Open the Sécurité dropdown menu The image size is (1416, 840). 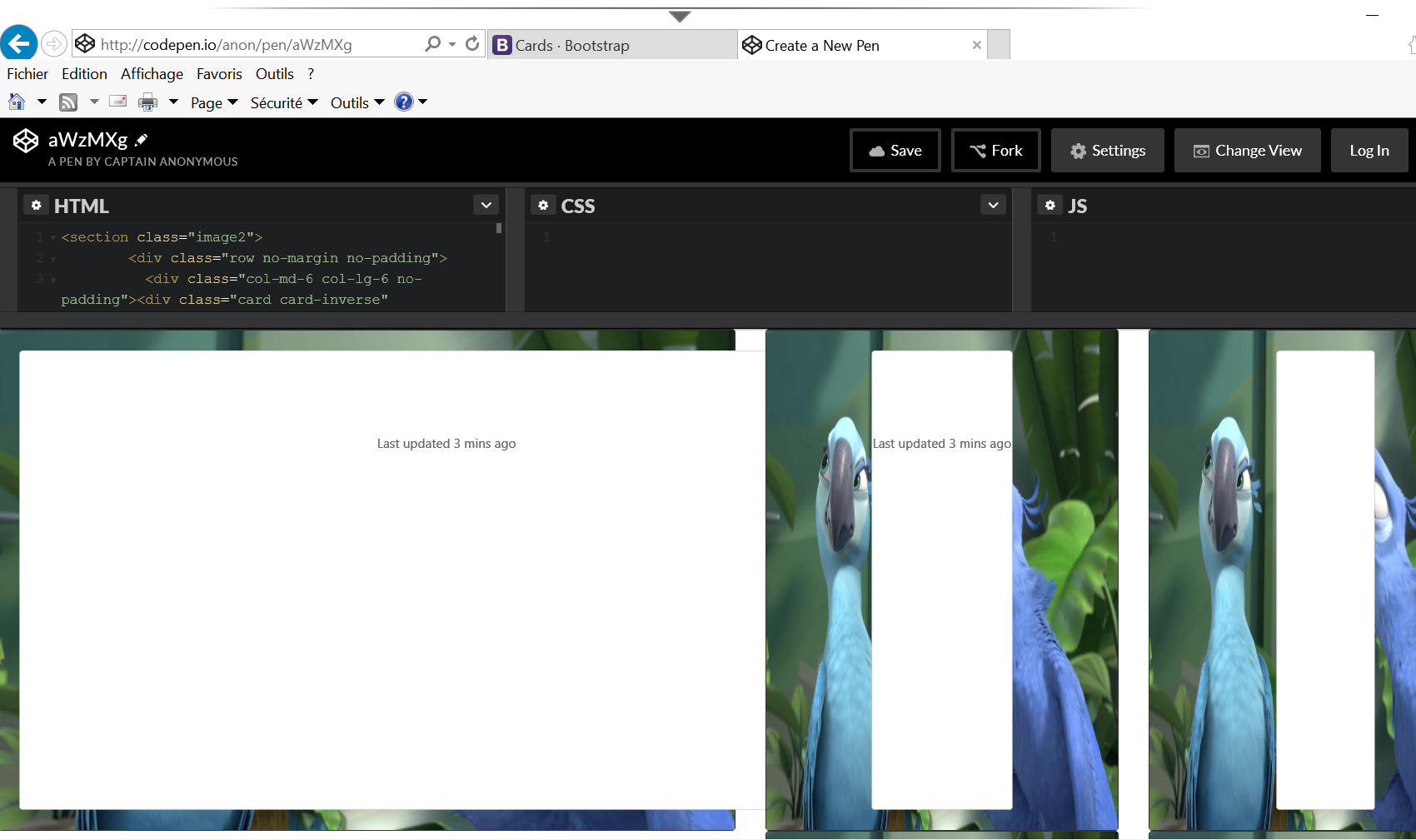[284, 102]
